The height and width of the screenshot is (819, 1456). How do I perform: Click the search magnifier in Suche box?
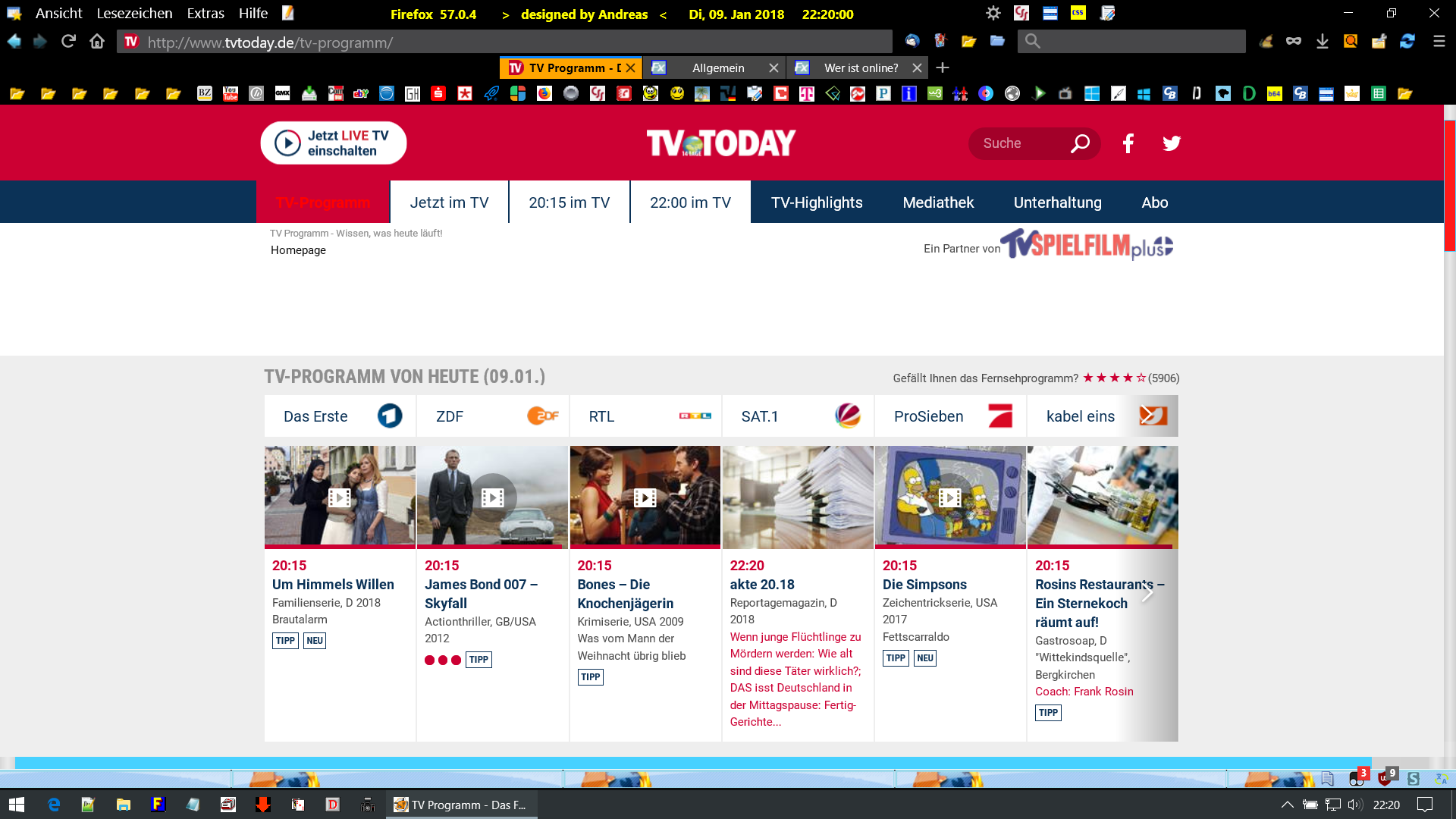pos(1080,143)
